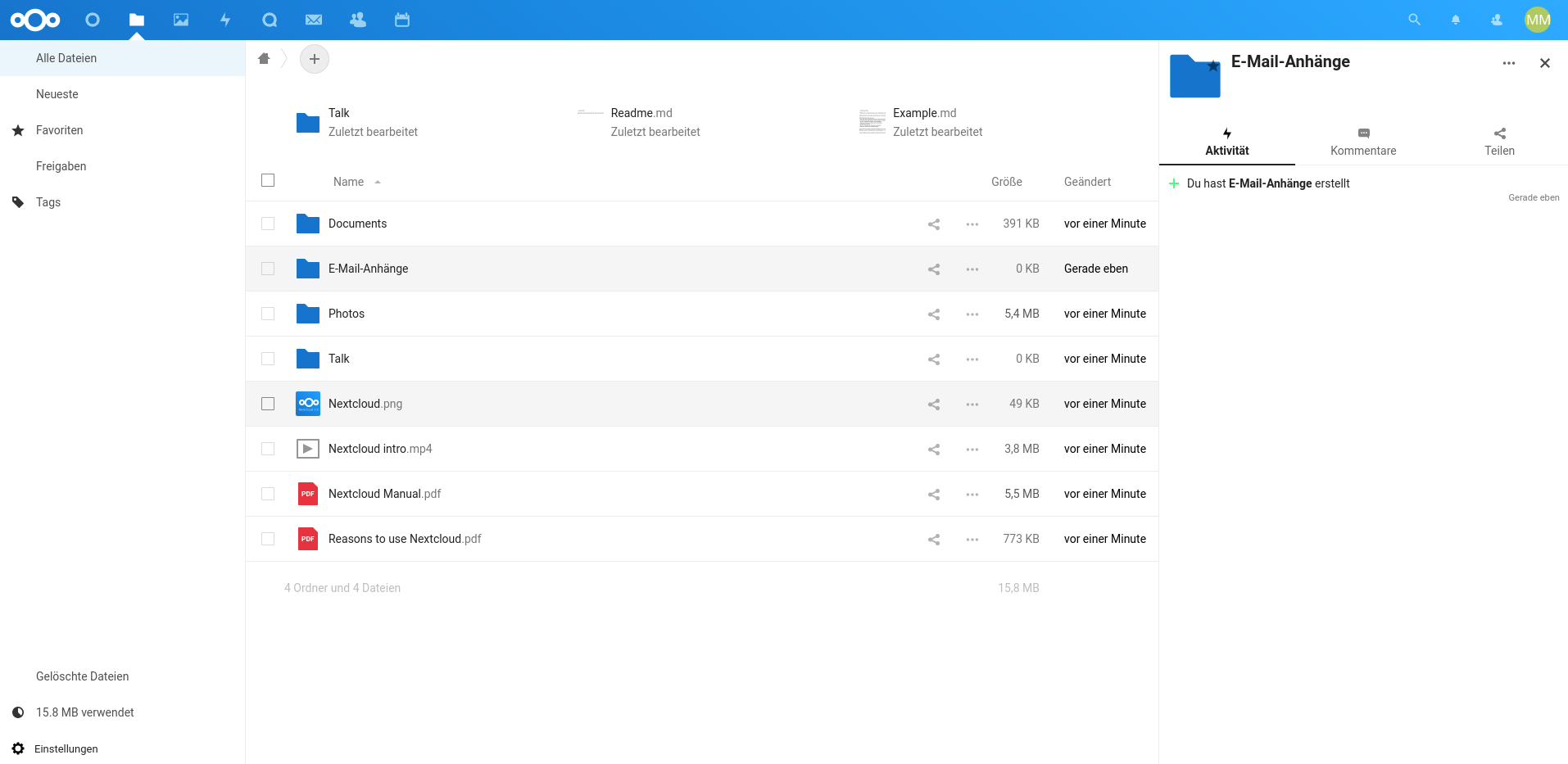
Task: Switch to the Teilen tab
Action: click(x=1499, y=142)
